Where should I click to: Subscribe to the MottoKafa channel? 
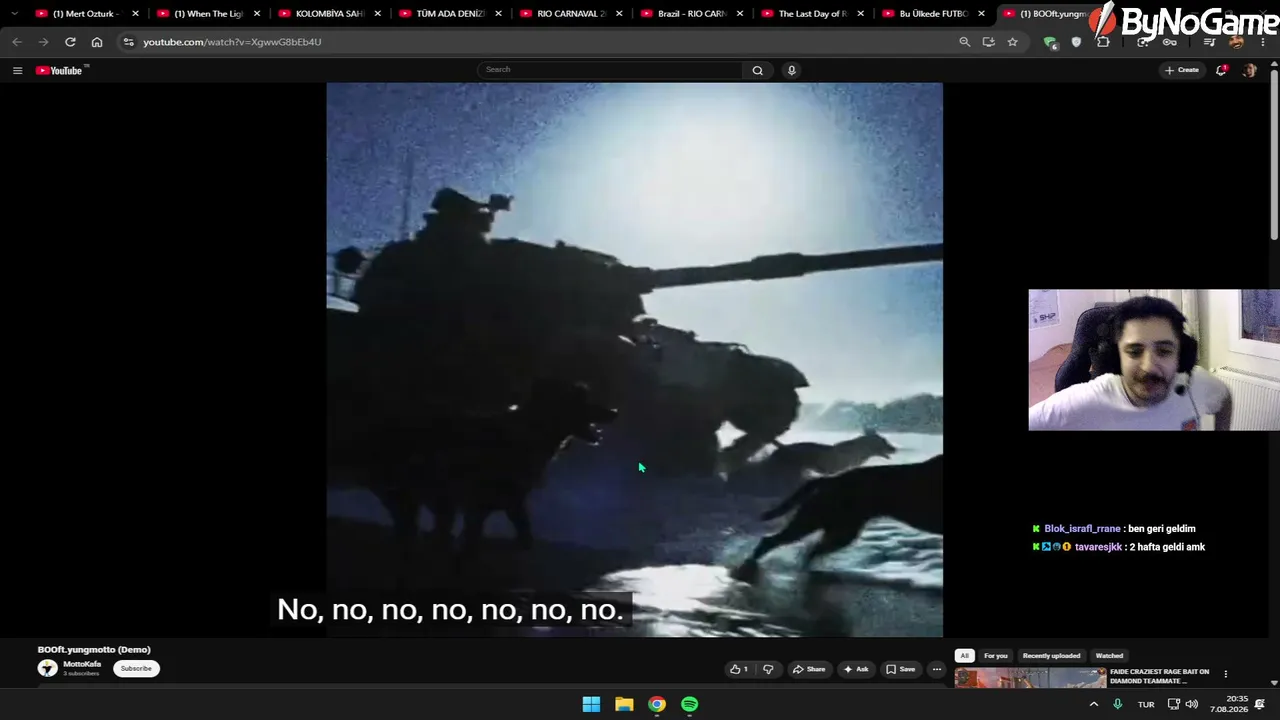point(136,668)
